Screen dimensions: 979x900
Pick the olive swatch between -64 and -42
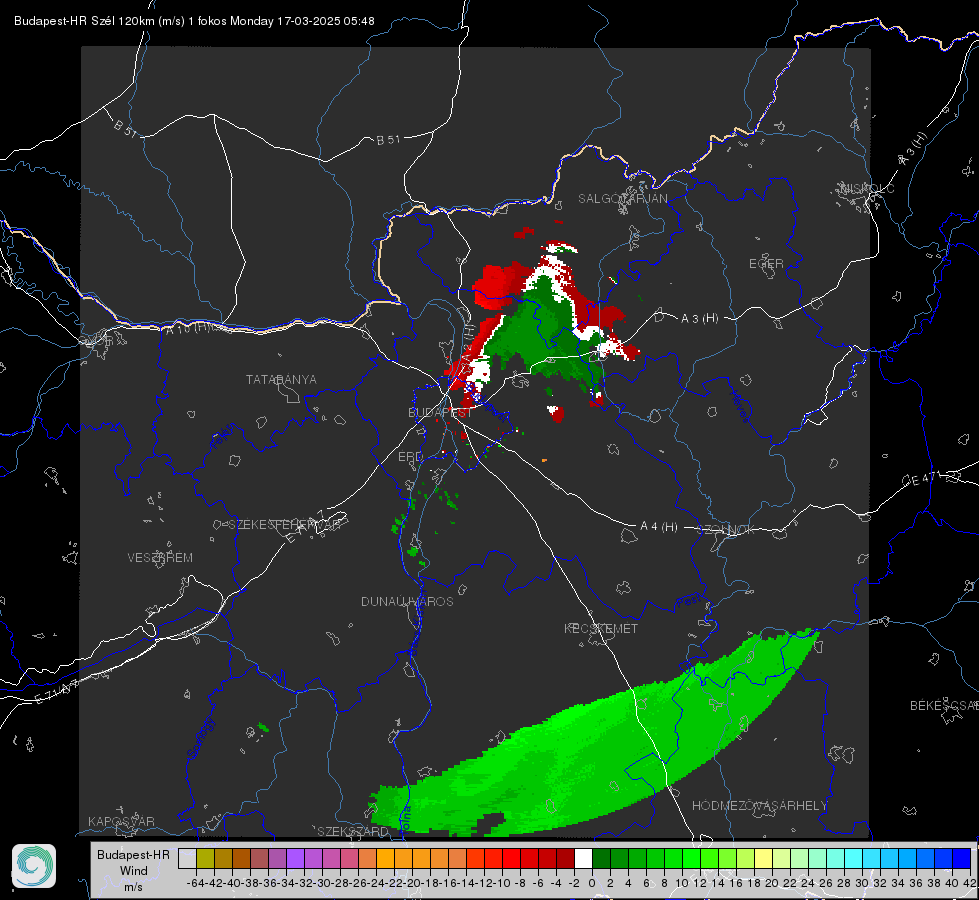(205, 859)
